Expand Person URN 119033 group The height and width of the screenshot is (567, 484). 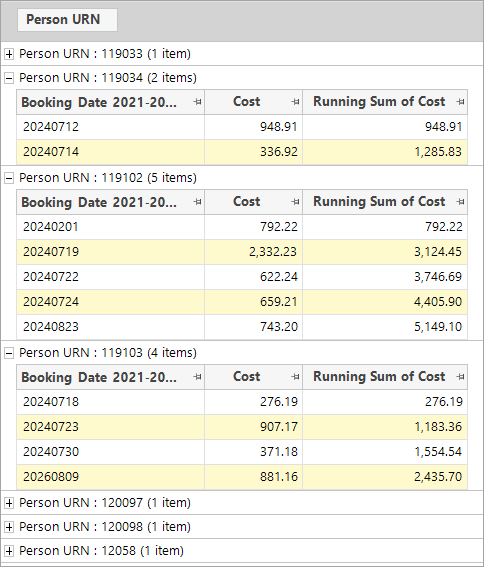(x=9, y=54)
